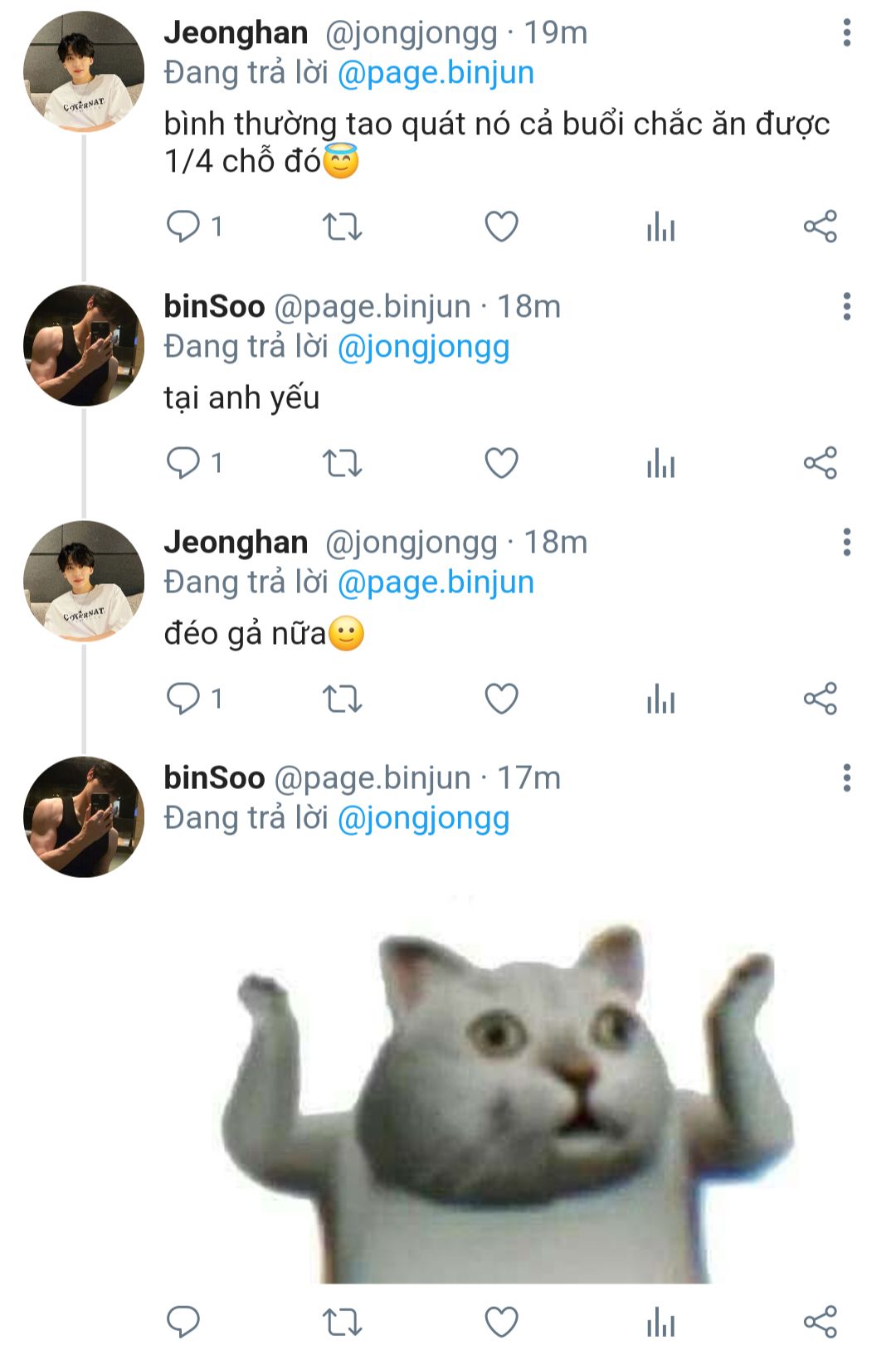Retweet binSoo's "tại anh yếu" tweet
This screenshot has height=1345, width=896.
(342, 462)
